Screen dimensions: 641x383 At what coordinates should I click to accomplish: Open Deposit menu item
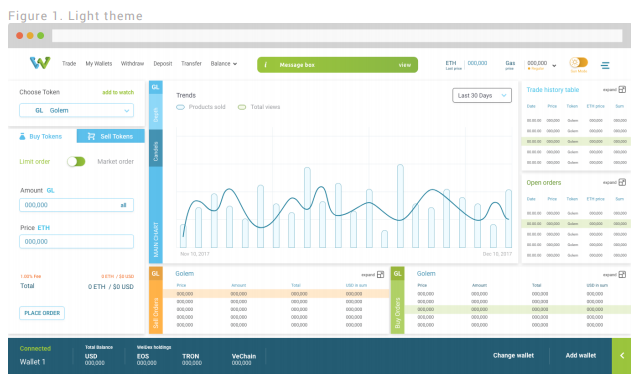163,64
